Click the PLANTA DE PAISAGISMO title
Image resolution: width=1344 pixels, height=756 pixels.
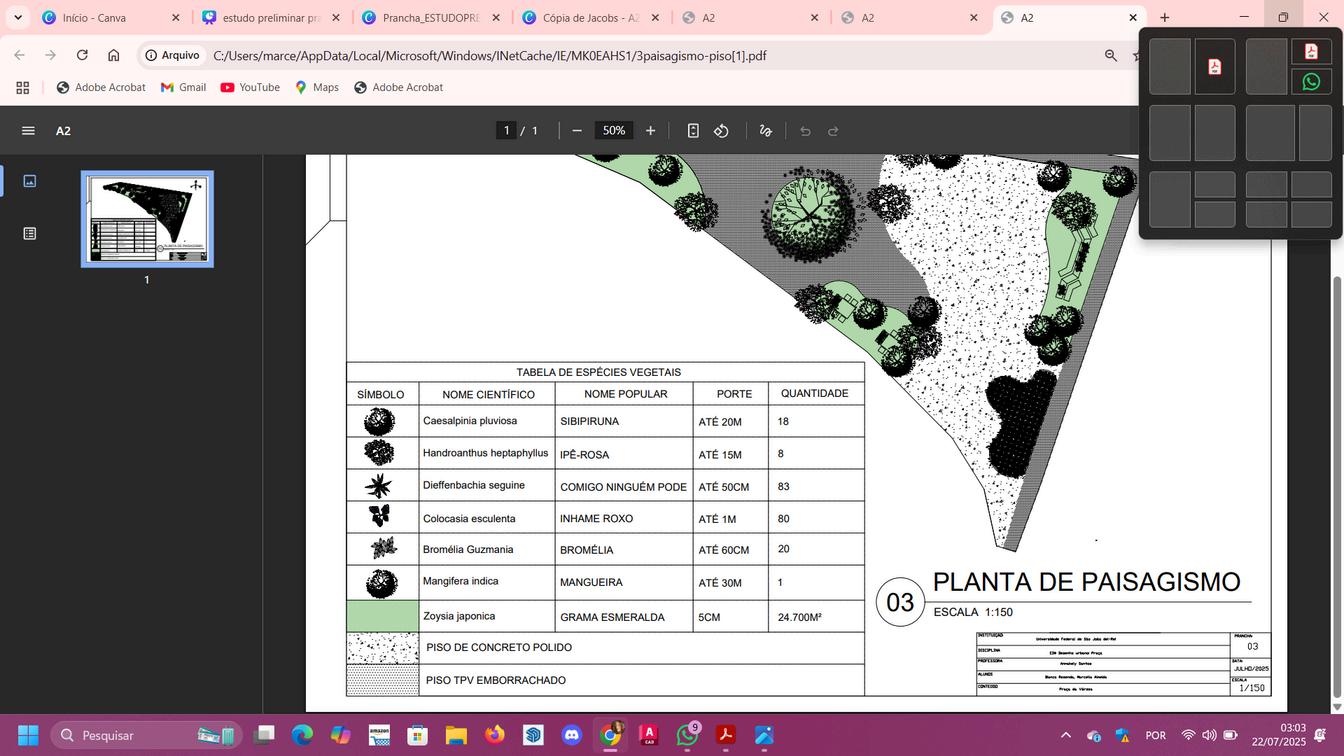pos(1086,582)
